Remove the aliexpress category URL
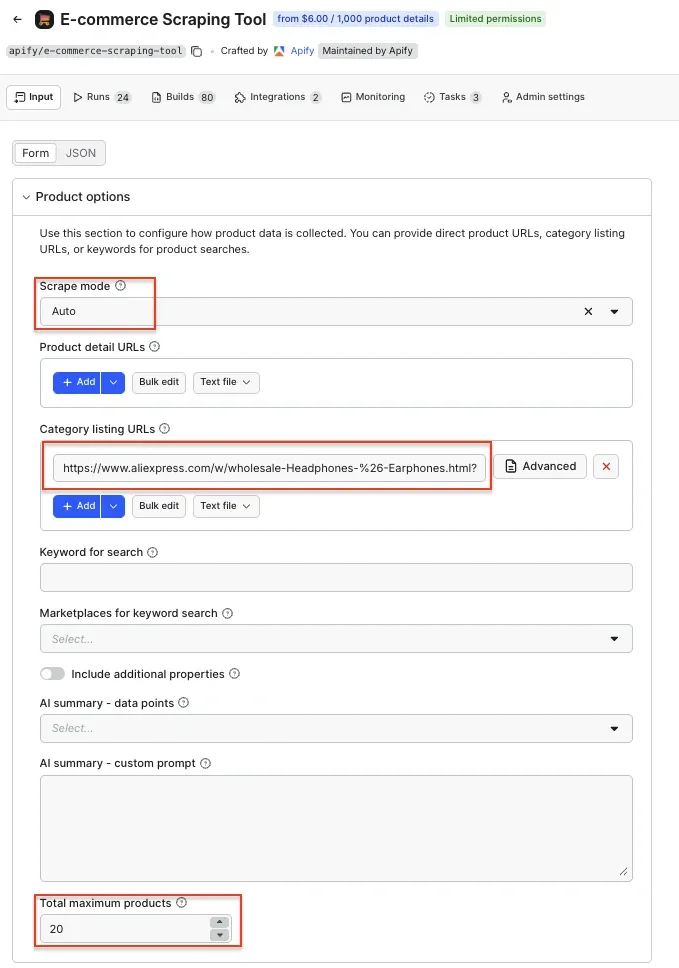The height and width of the screenshot is (968, 679). click(x=606, y=466)
